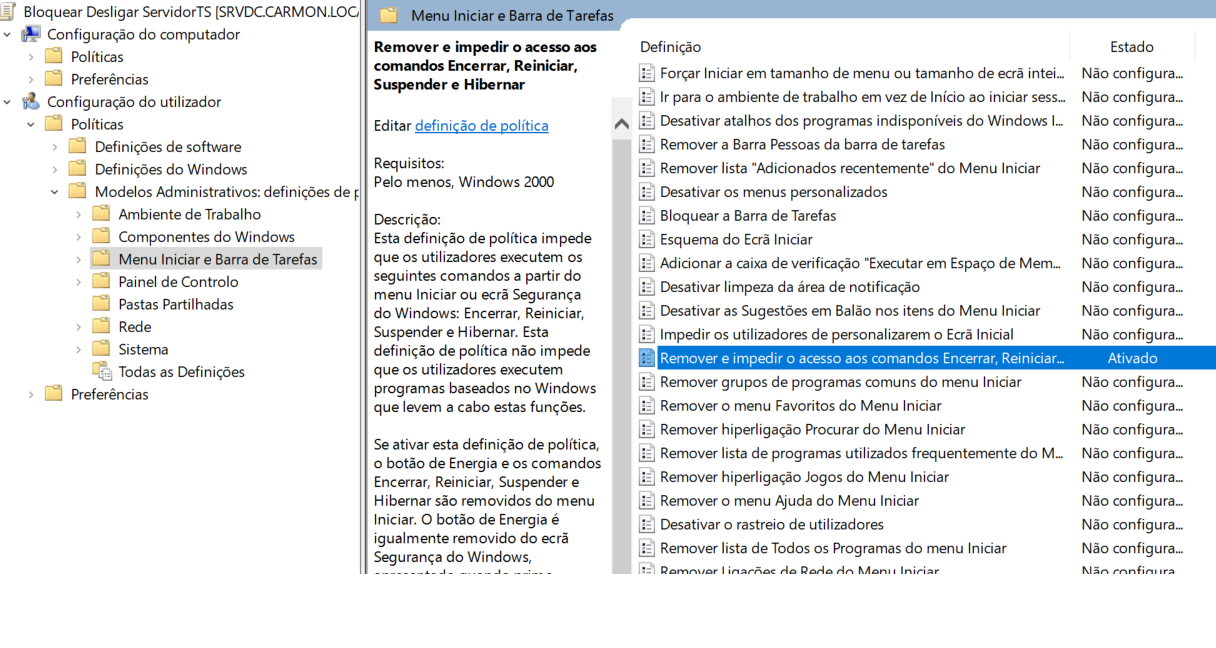Click policy icon for "Remover lista de Todos os Programas"
1216x648 pixels.
point(647,548)
